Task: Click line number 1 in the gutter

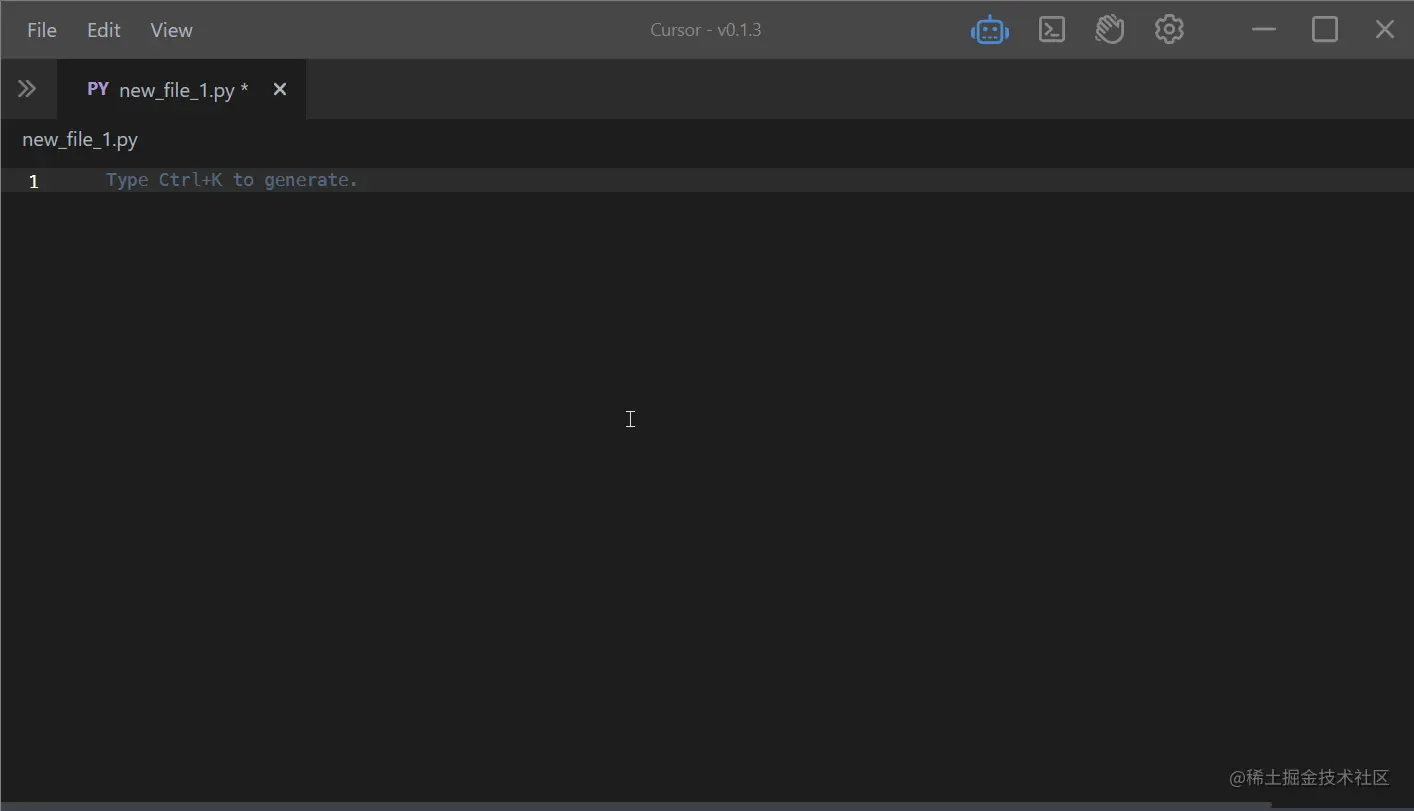Action: [x=33, y=181]
